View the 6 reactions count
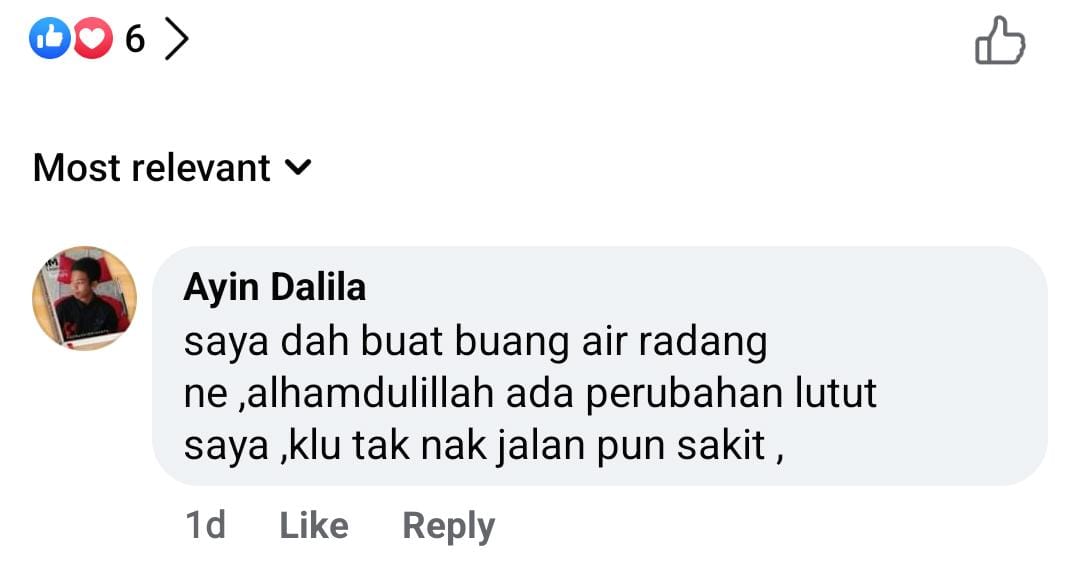Viewport: 1080px width, 588px height. click(x=135, y=39)
